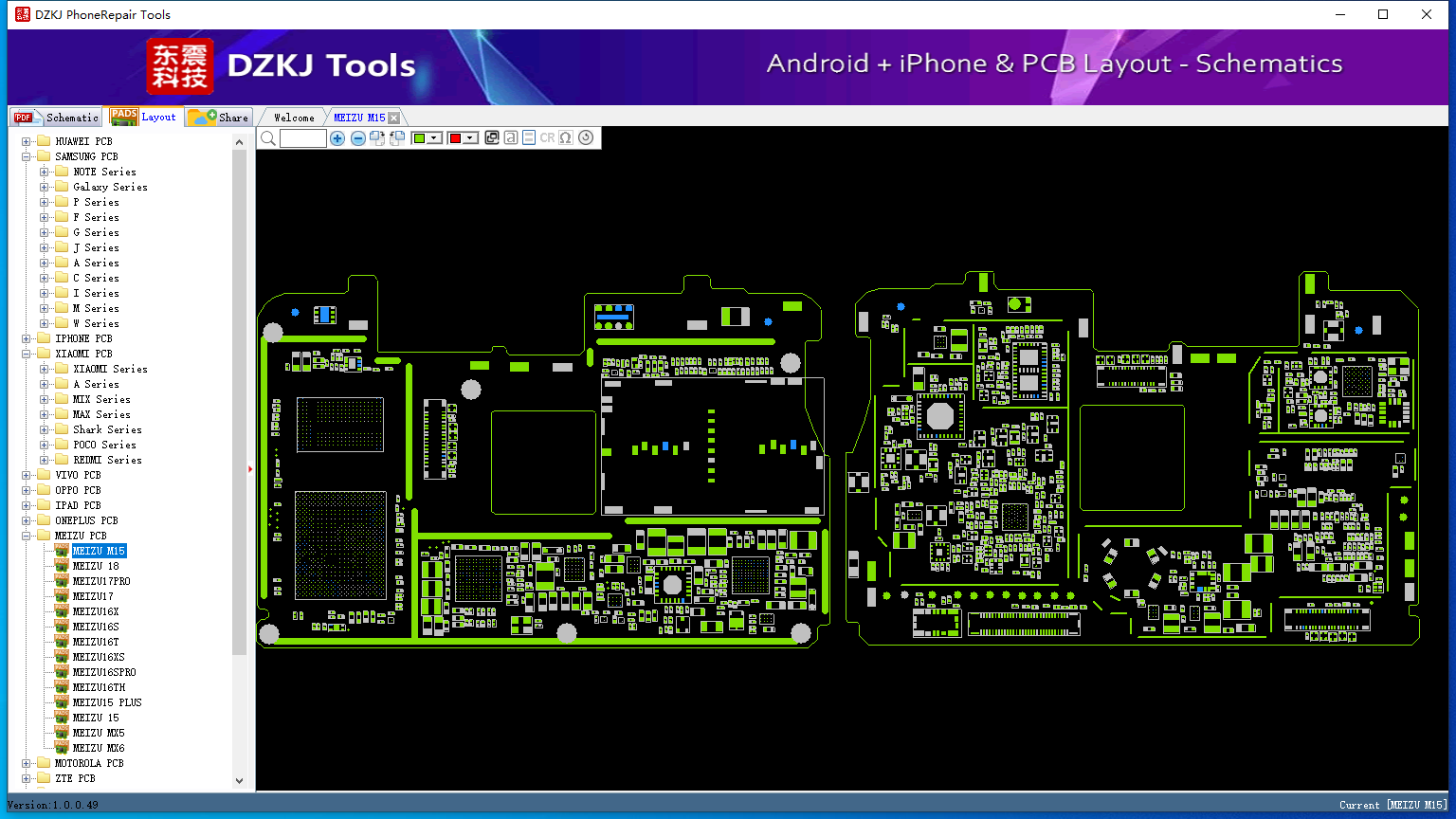This screenshot has width=1456, height=819.
Task: Select the IPAD PCB tree row
Action: pos(78,505)
